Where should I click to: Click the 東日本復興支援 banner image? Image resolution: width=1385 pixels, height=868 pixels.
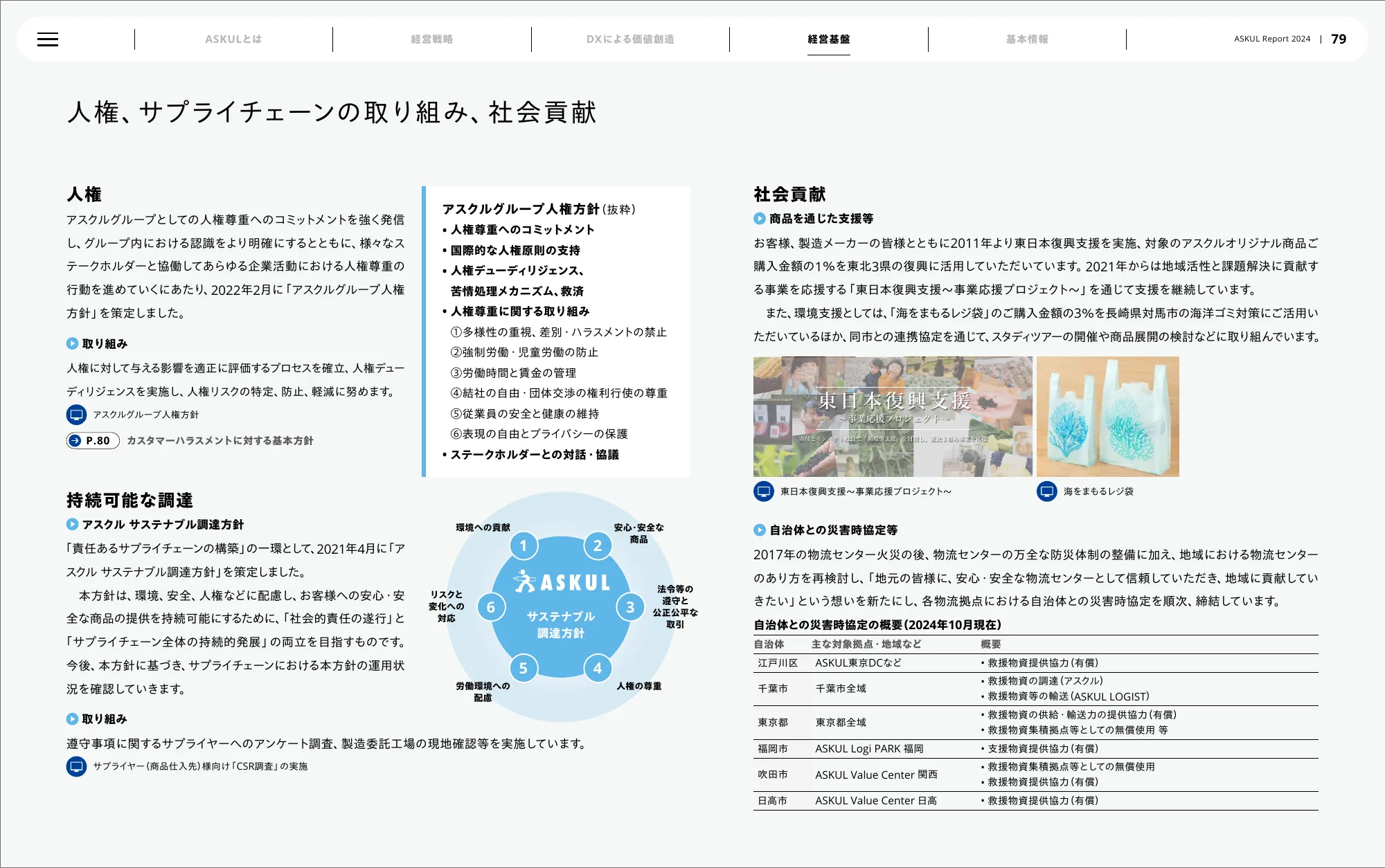893,417
